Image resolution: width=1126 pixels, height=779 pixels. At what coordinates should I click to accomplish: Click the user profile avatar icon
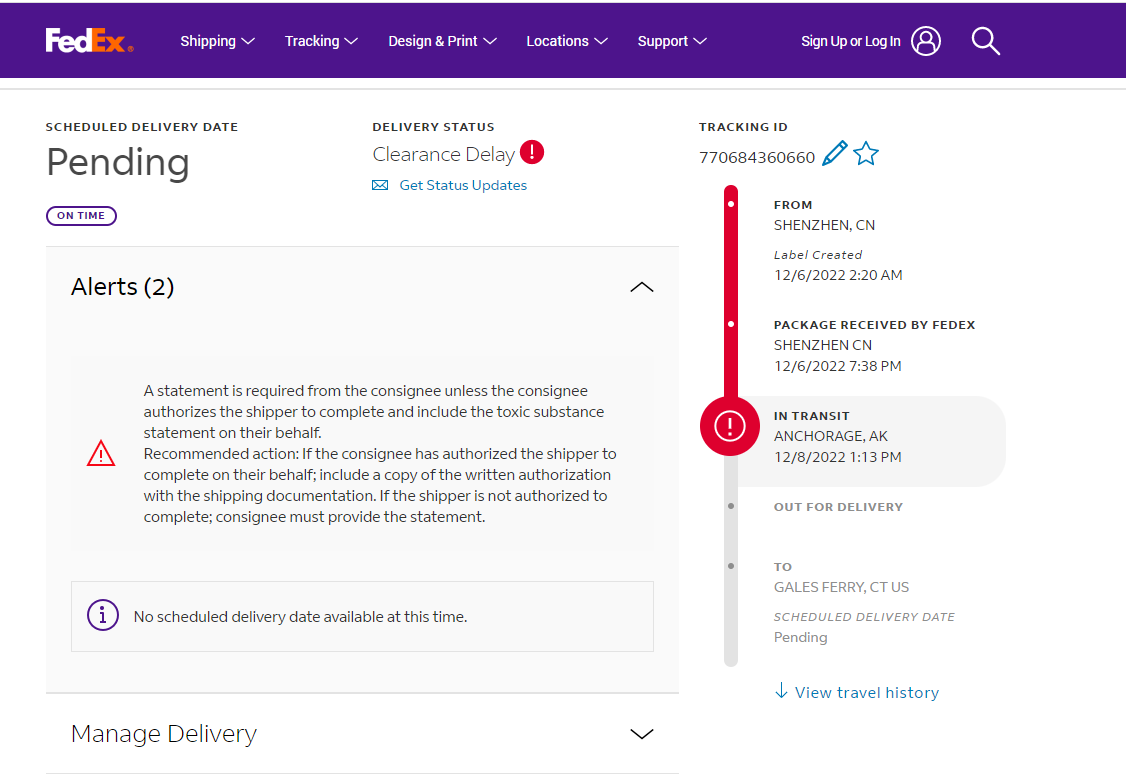(x=926, y=41)
